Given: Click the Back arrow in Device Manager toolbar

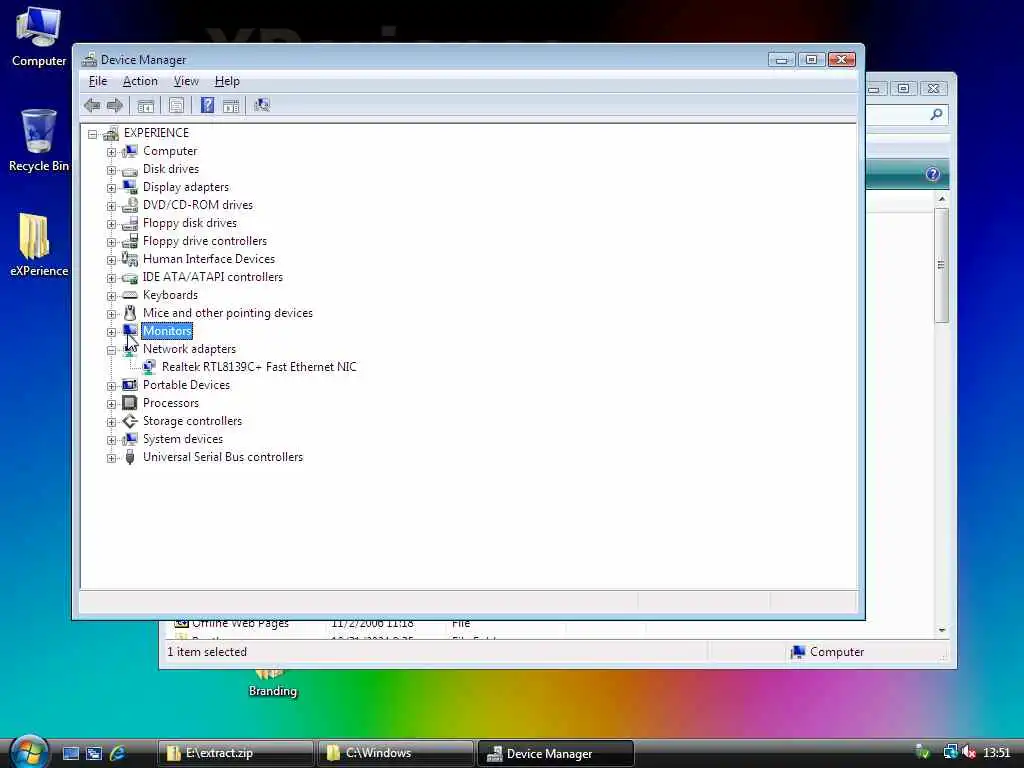Looking at the screenshot, I should [92, 105].
